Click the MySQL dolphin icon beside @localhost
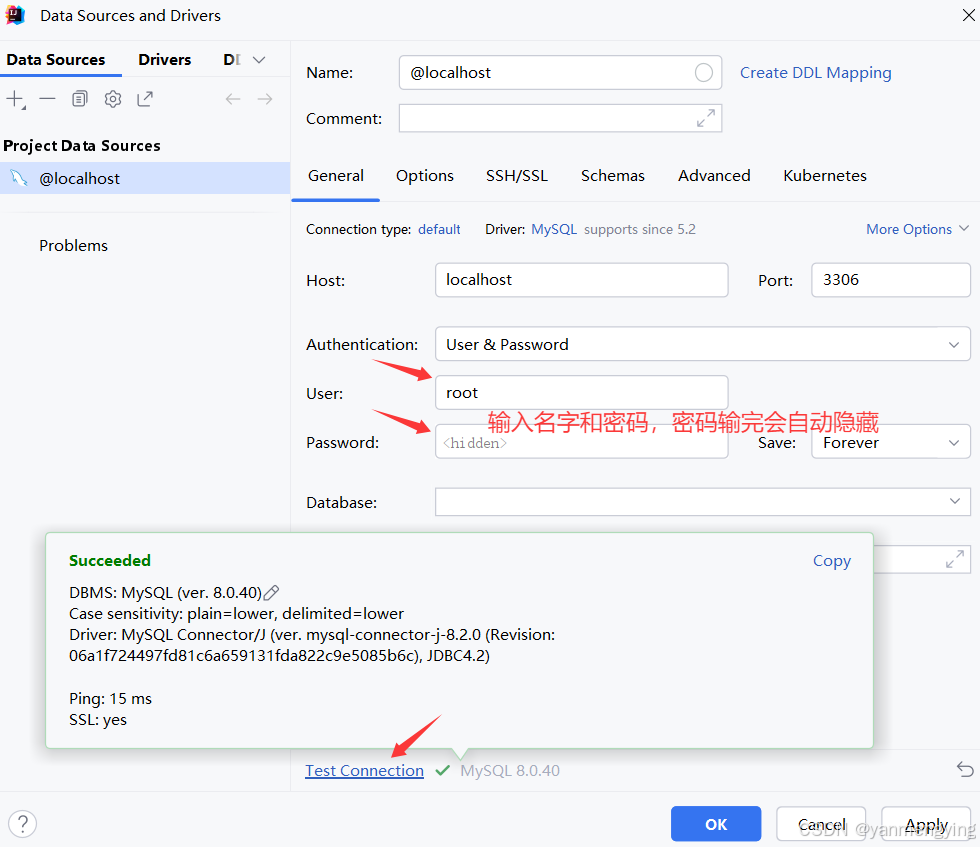The width and height of the screenshot is (980, 847). 19,178
